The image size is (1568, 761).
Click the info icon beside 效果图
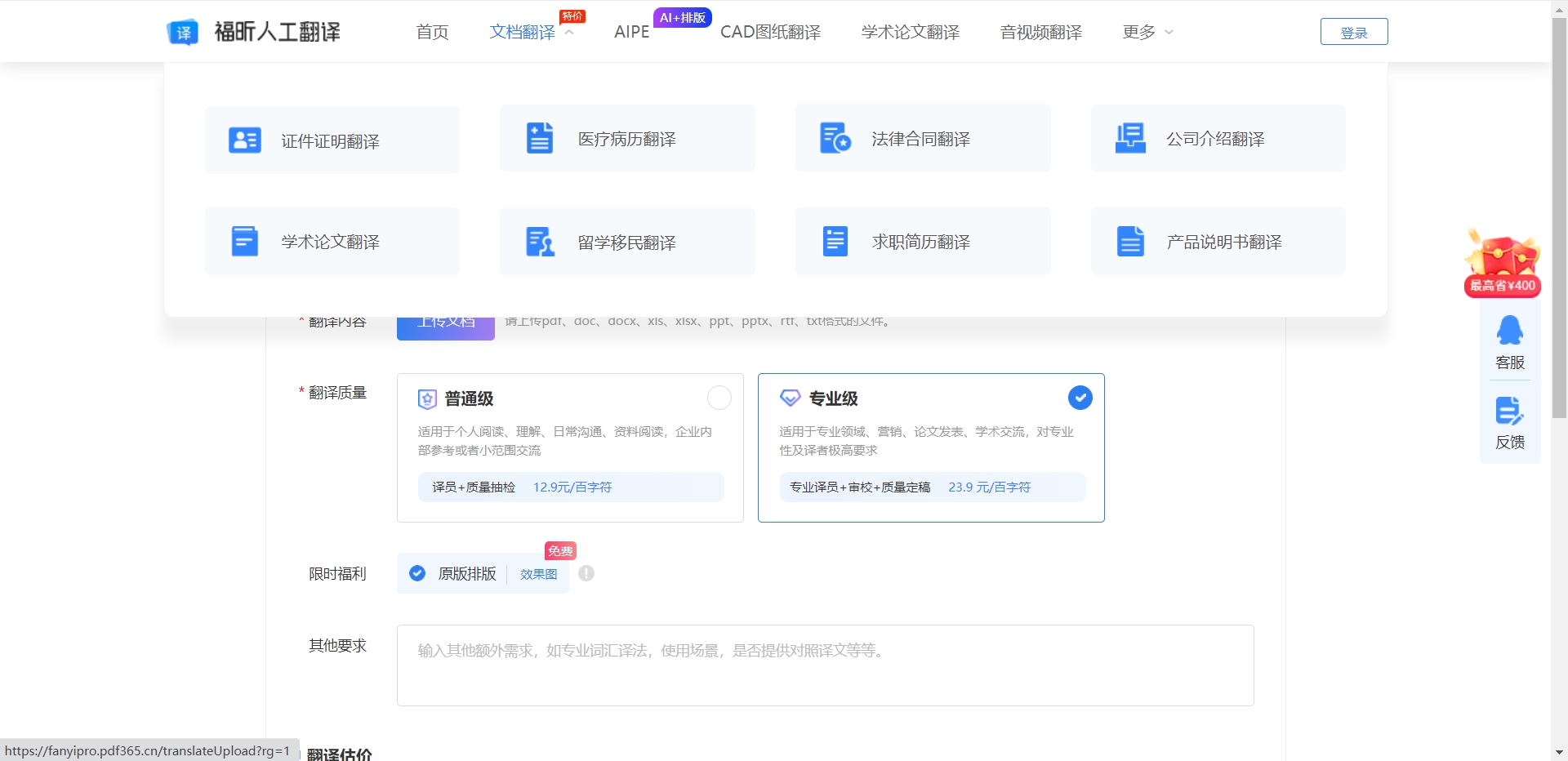click(x=586, y=573)
